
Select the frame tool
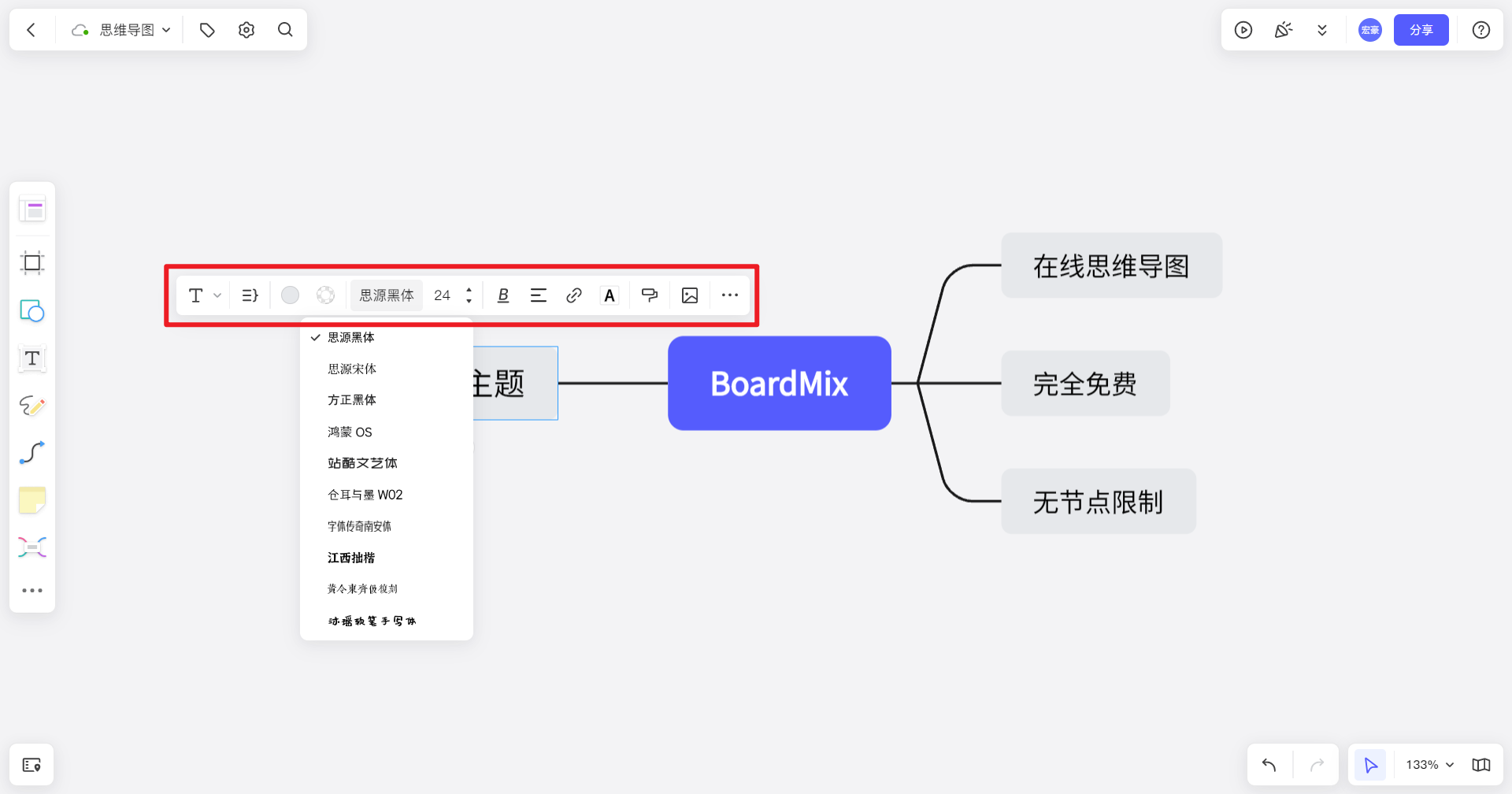(32, 262)
